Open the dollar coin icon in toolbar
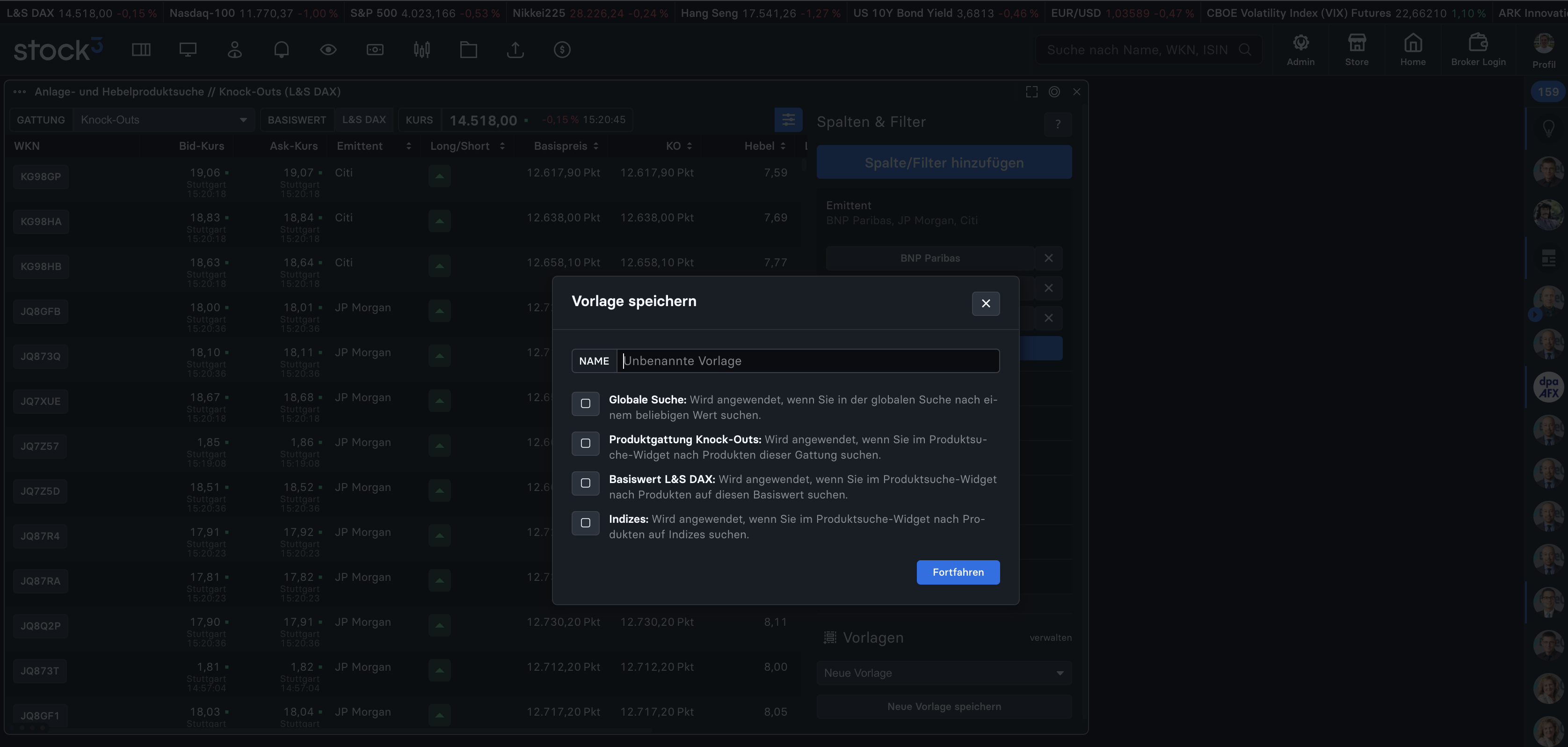Screen dimensions: 1568x747 [x=562, y=50]
